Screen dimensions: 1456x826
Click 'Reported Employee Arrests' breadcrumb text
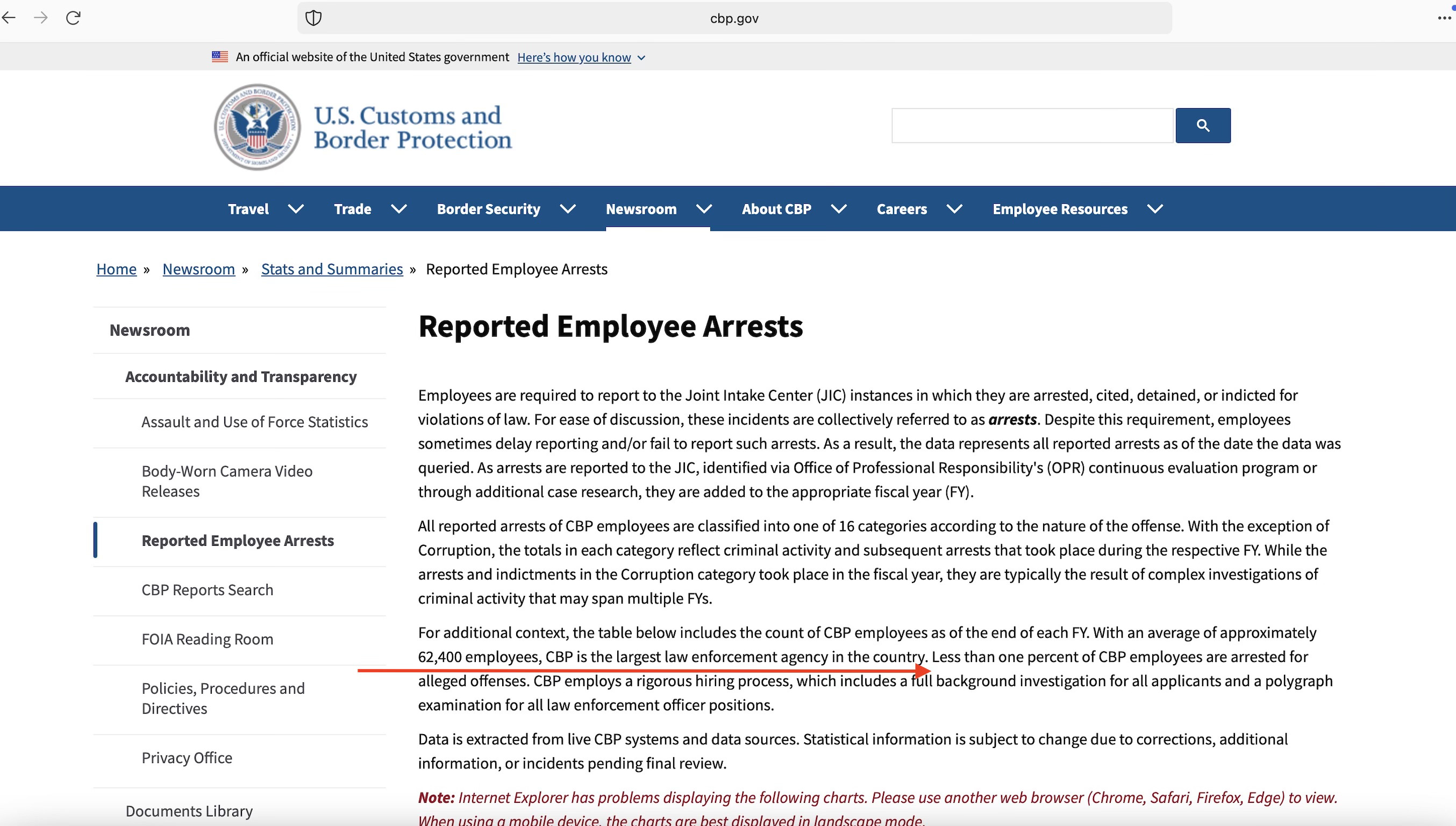coord(517,269)
